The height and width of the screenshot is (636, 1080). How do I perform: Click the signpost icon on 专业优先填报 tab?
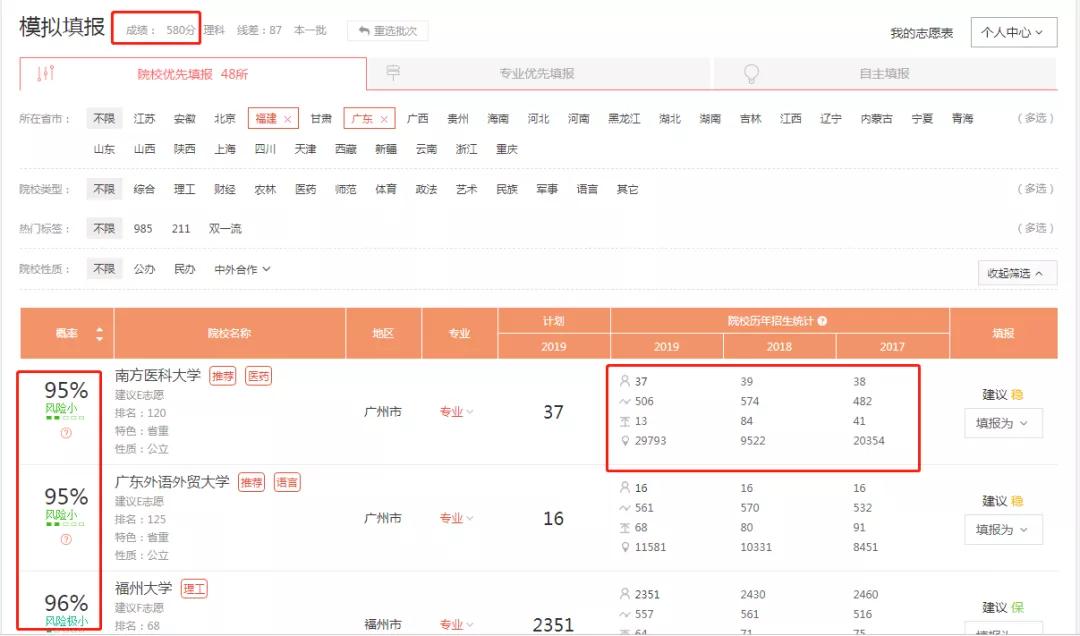[393, 72]
